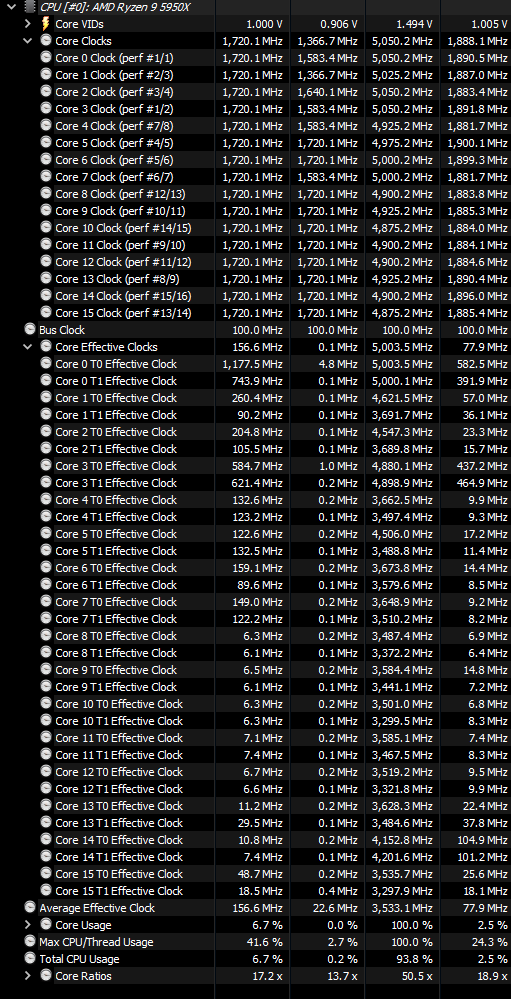
Task: Select the Core 13 Clock (perf #8/9) row
Action: click(x=256, y=278)
